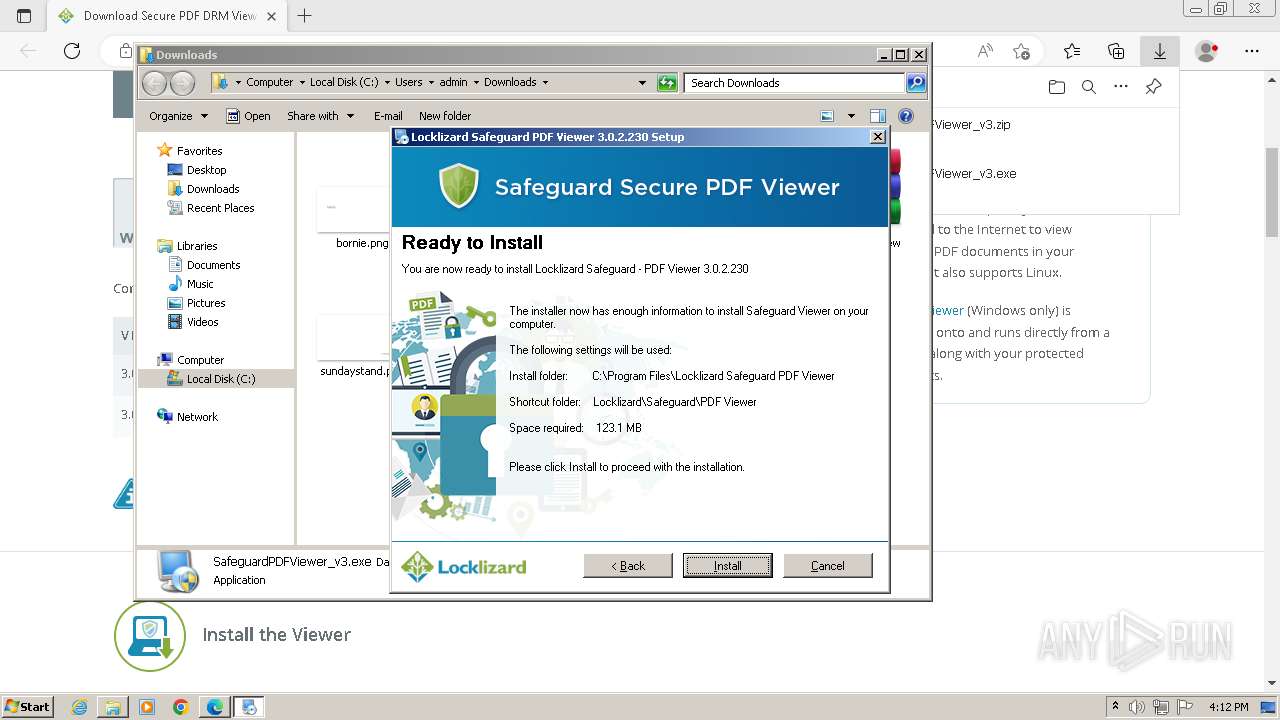Viewport: 1280px width, 720px height.
Task: Open the Edge Favorites list icon
Action: [1072, 51]
